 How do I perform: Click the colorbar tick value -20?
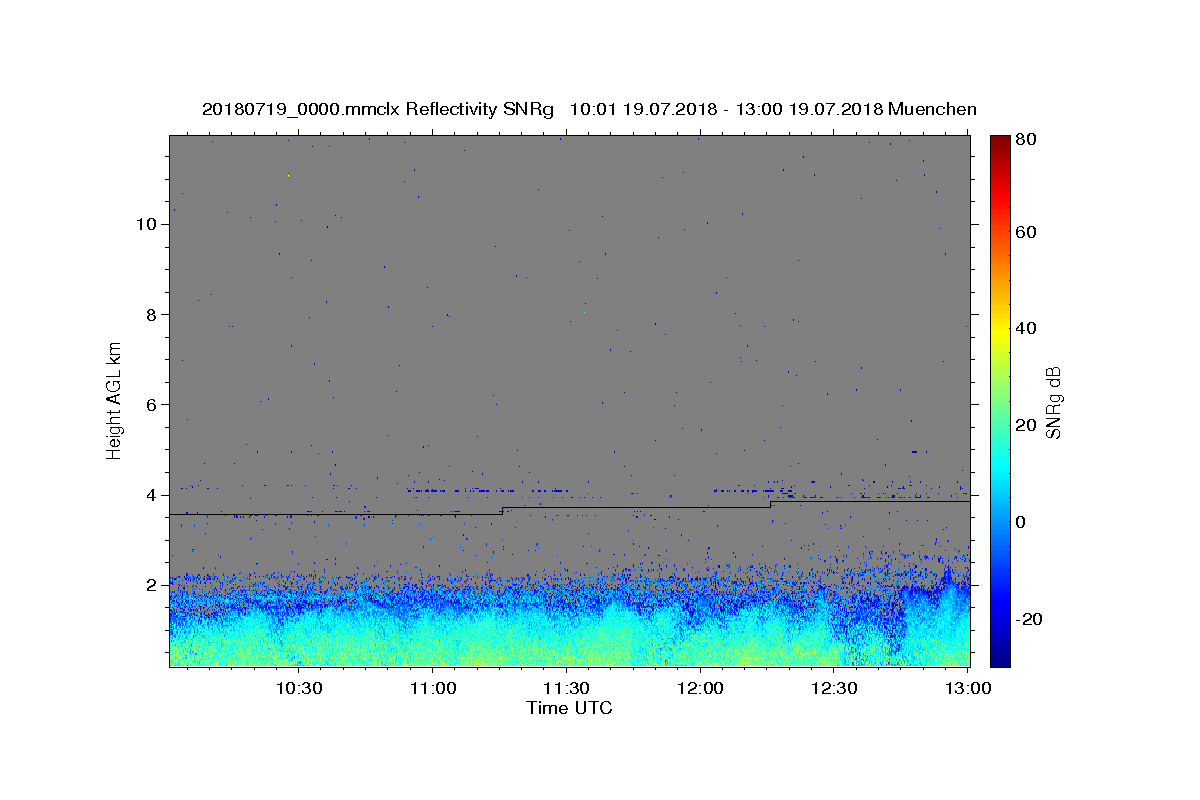tap(1030, 619)
